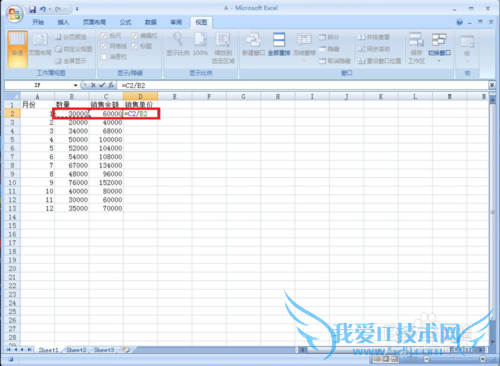This screenshot has width=500, height=366.
Task: Go to the first sheet navigation arrow
Action: tap(9, 350)
